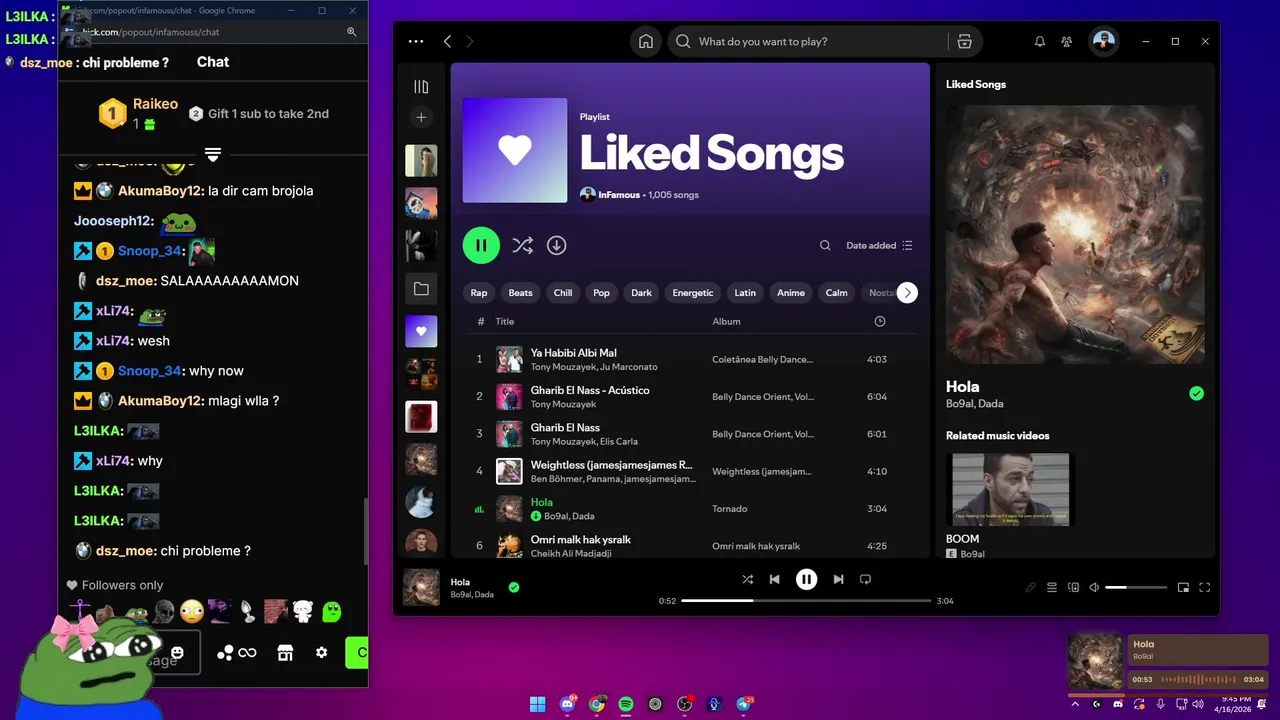Skip to the next track
Screen dimensions: 1280x720
tap(838, 579)
